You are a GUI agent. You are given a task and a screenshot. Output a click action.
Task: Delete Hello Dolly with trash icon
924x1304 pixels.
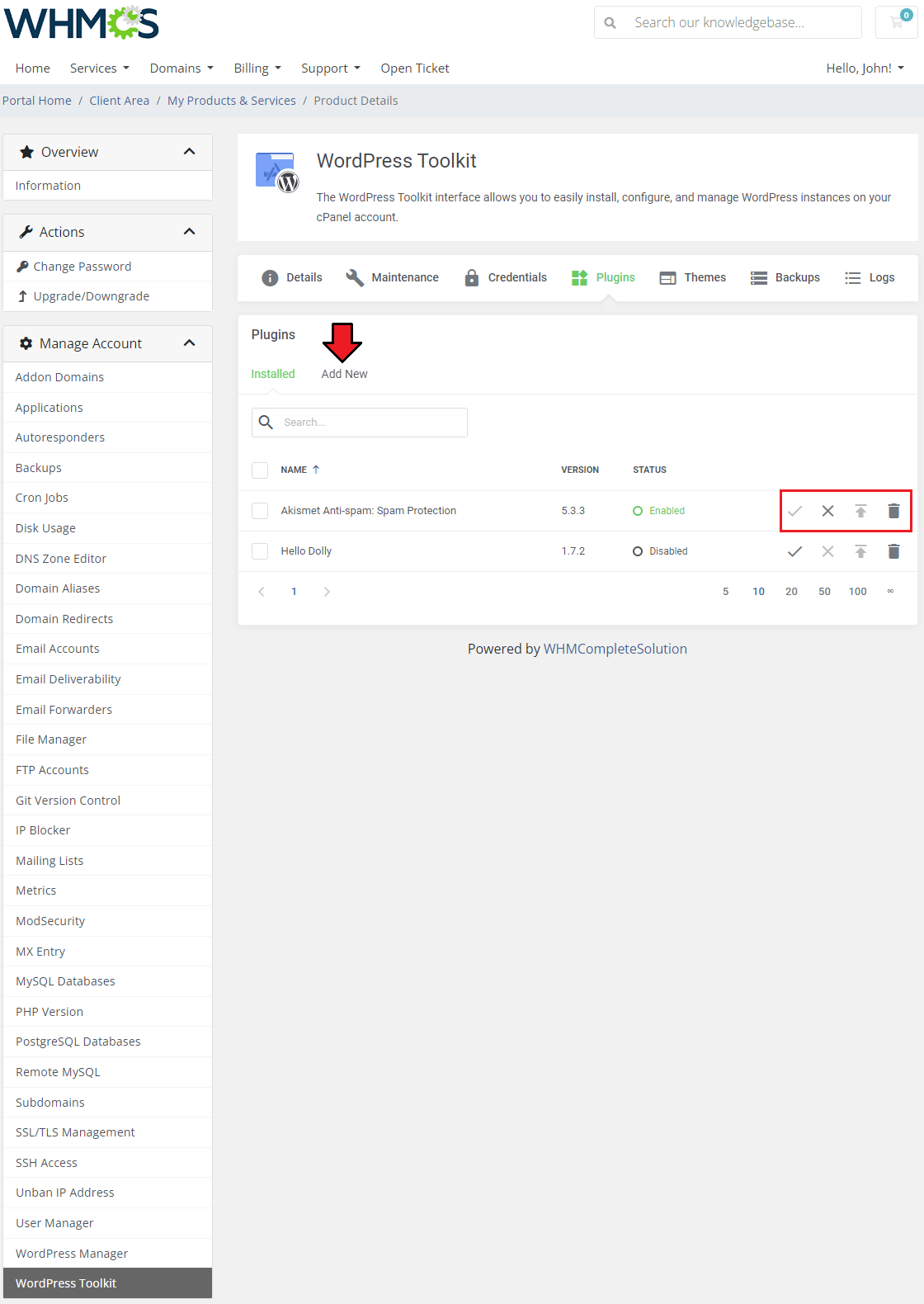tap(893, 551)
